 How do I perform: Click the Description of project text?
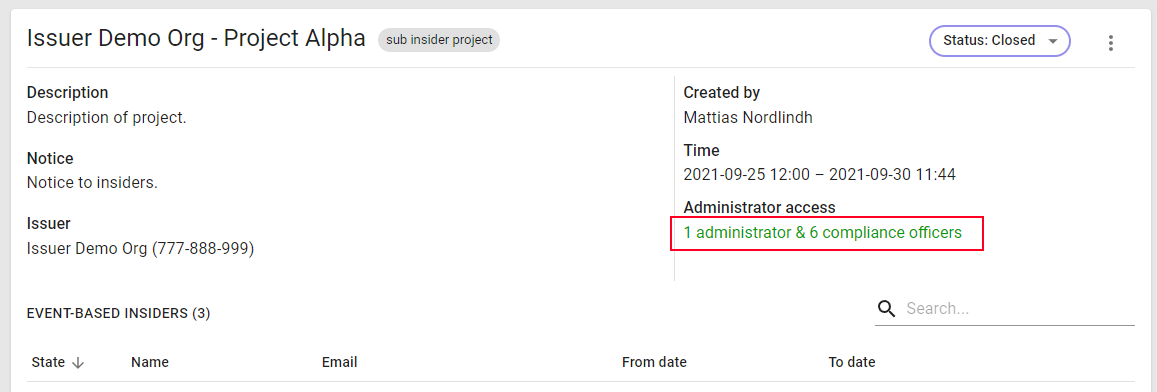106,117
